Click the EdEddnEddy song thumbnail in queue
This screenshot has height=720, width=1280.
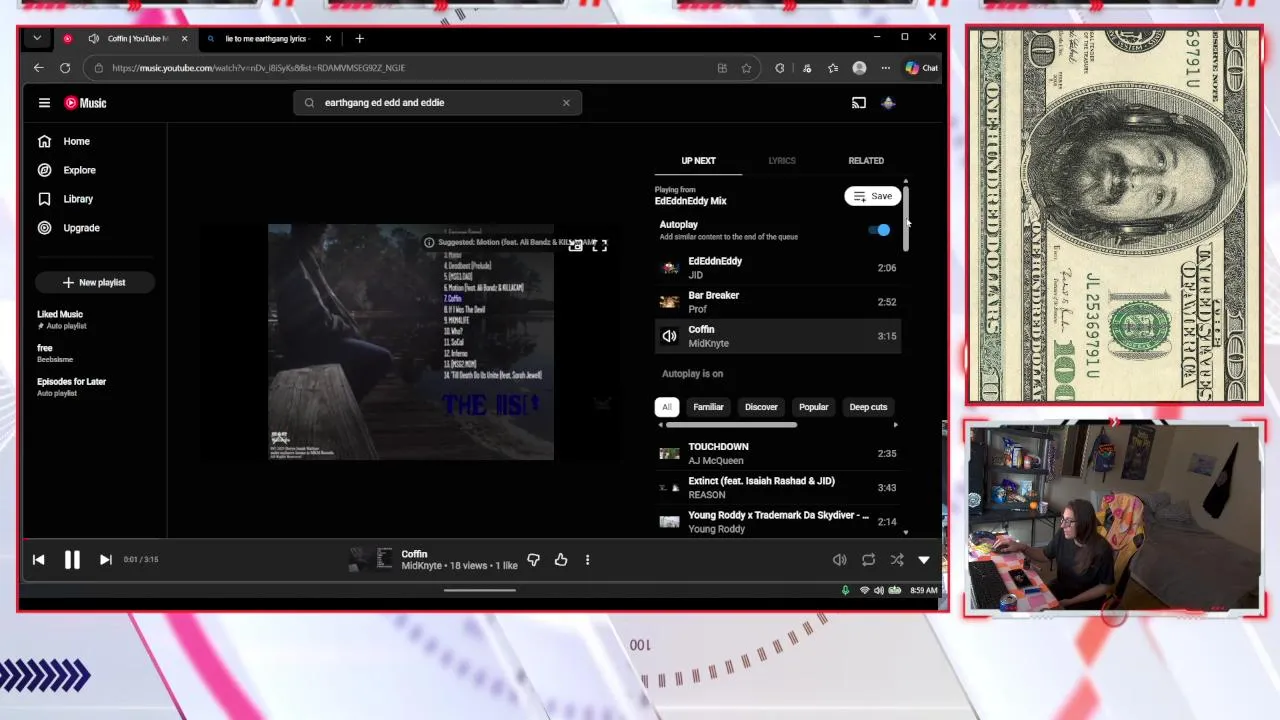pyautogui.click(x=669, y=268)
